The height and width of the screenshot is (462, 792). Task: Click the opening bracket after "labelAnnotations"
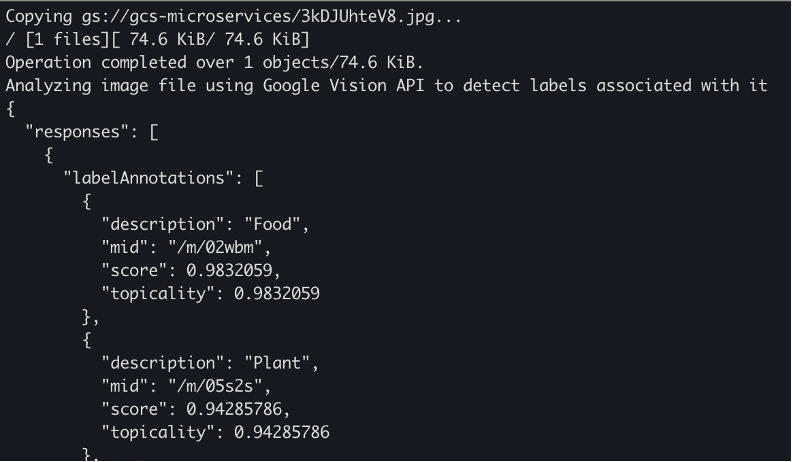click(x=258, y=178)
